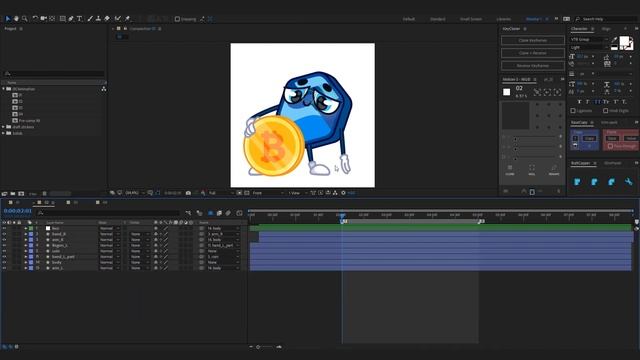Screen dimensions: 640x360
Task: Hide the coin layer eye
Action: pyautogui.click(x=4, y=251)
